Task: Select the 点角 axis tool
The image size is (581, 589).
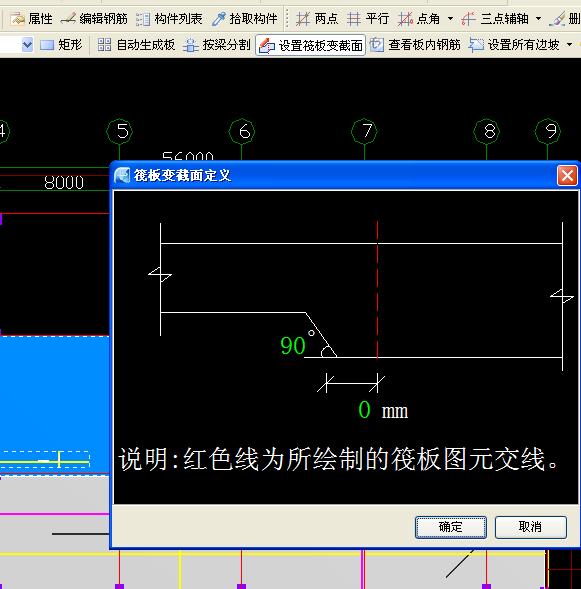Action: tap(419, 18)
